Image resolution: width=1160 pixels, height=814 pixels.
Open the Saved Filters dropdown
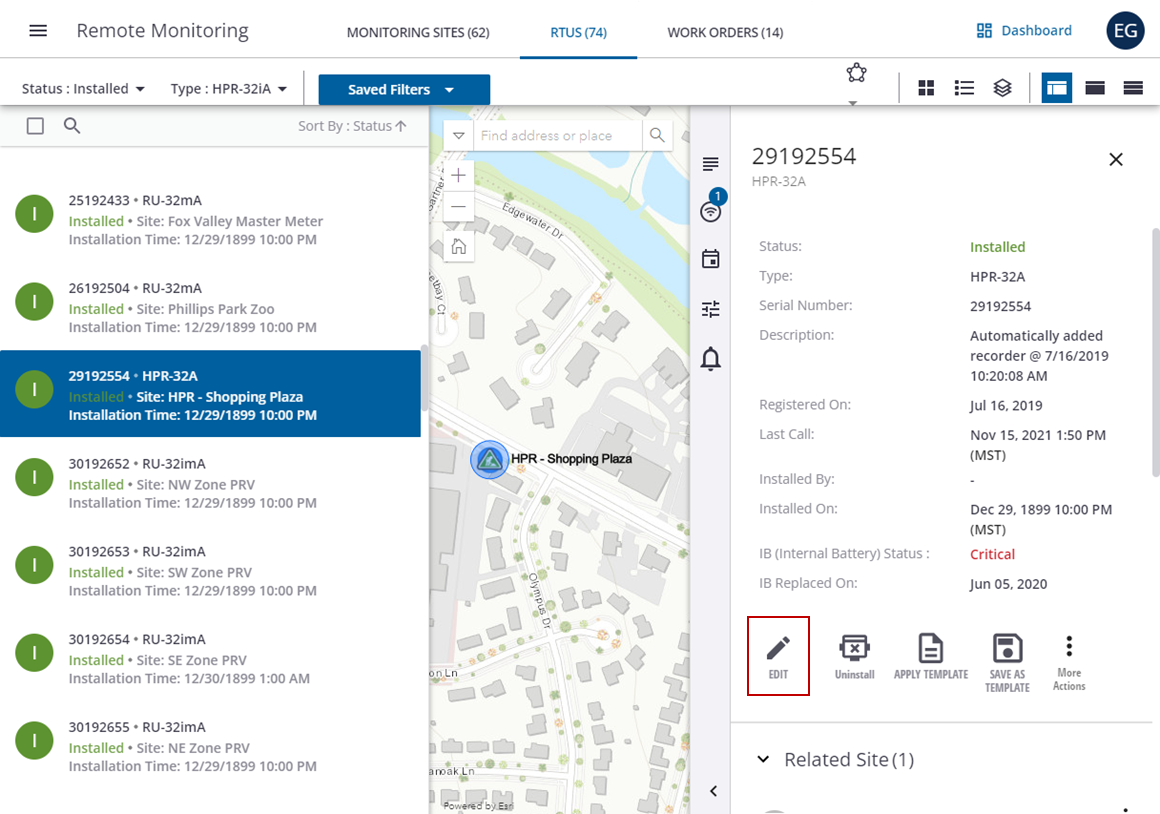[x=403, y=89]
